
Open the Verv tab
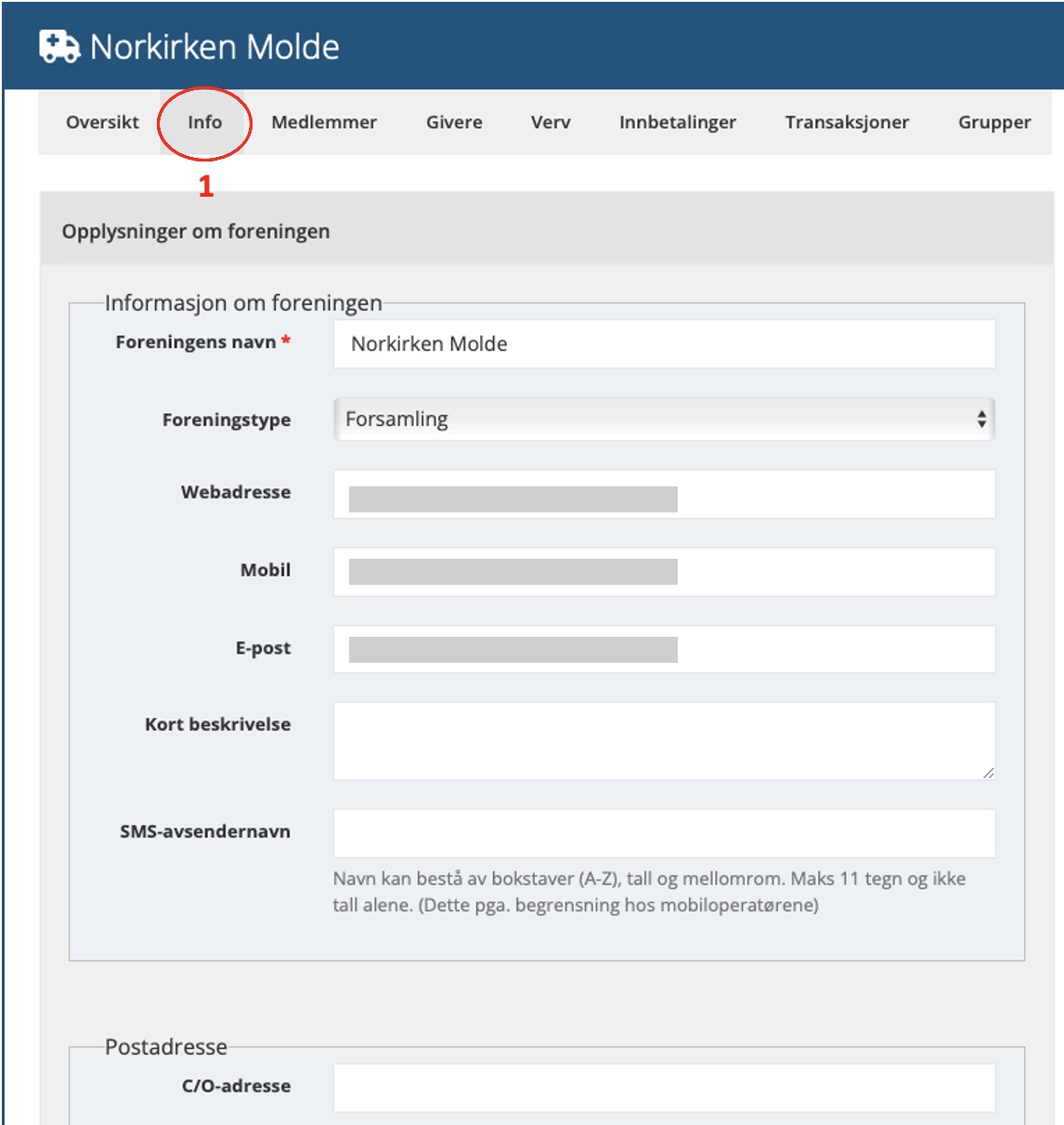[551, 122]
